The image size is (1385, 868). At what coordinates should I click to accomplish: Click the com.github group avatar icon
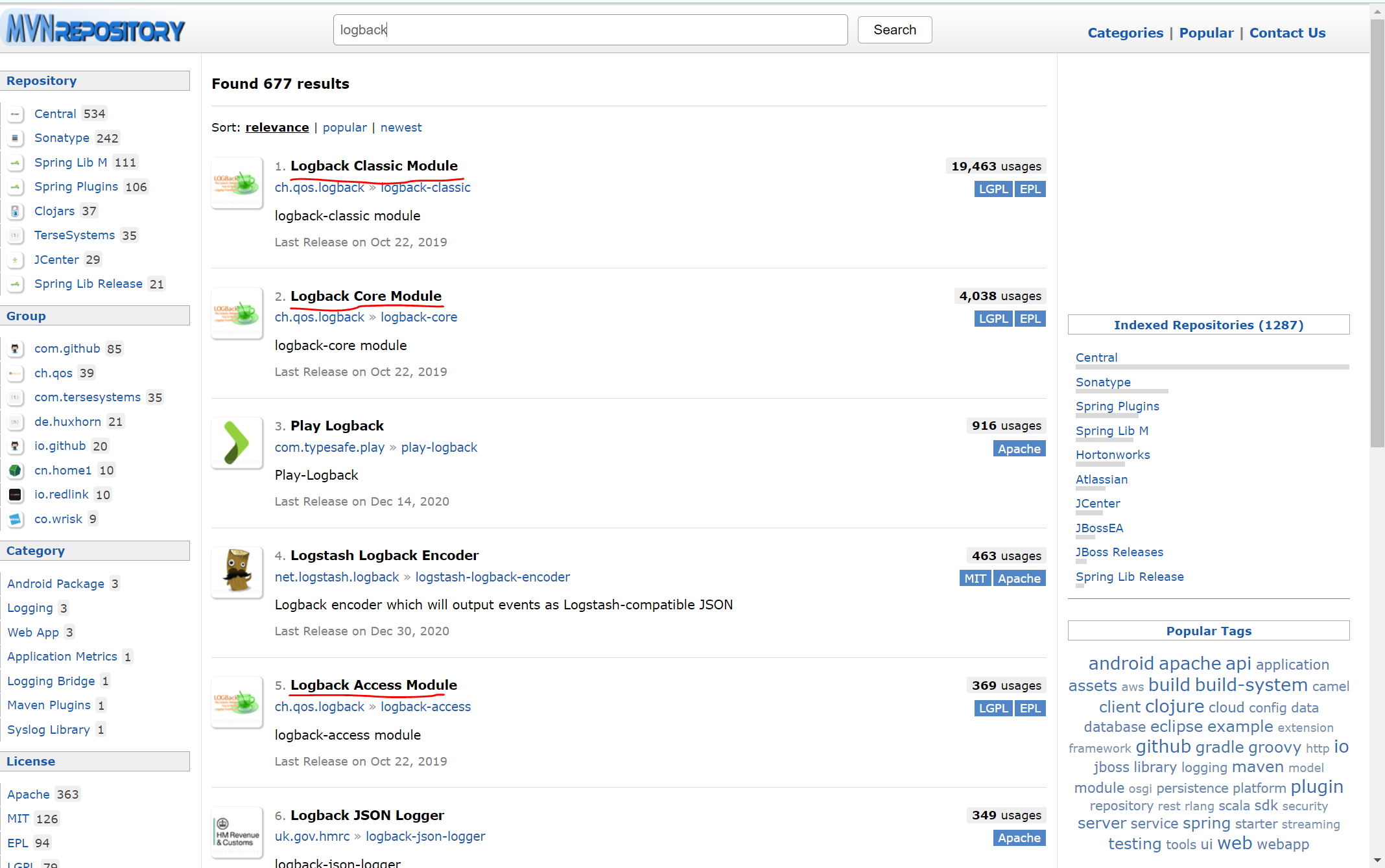(16, 349)
